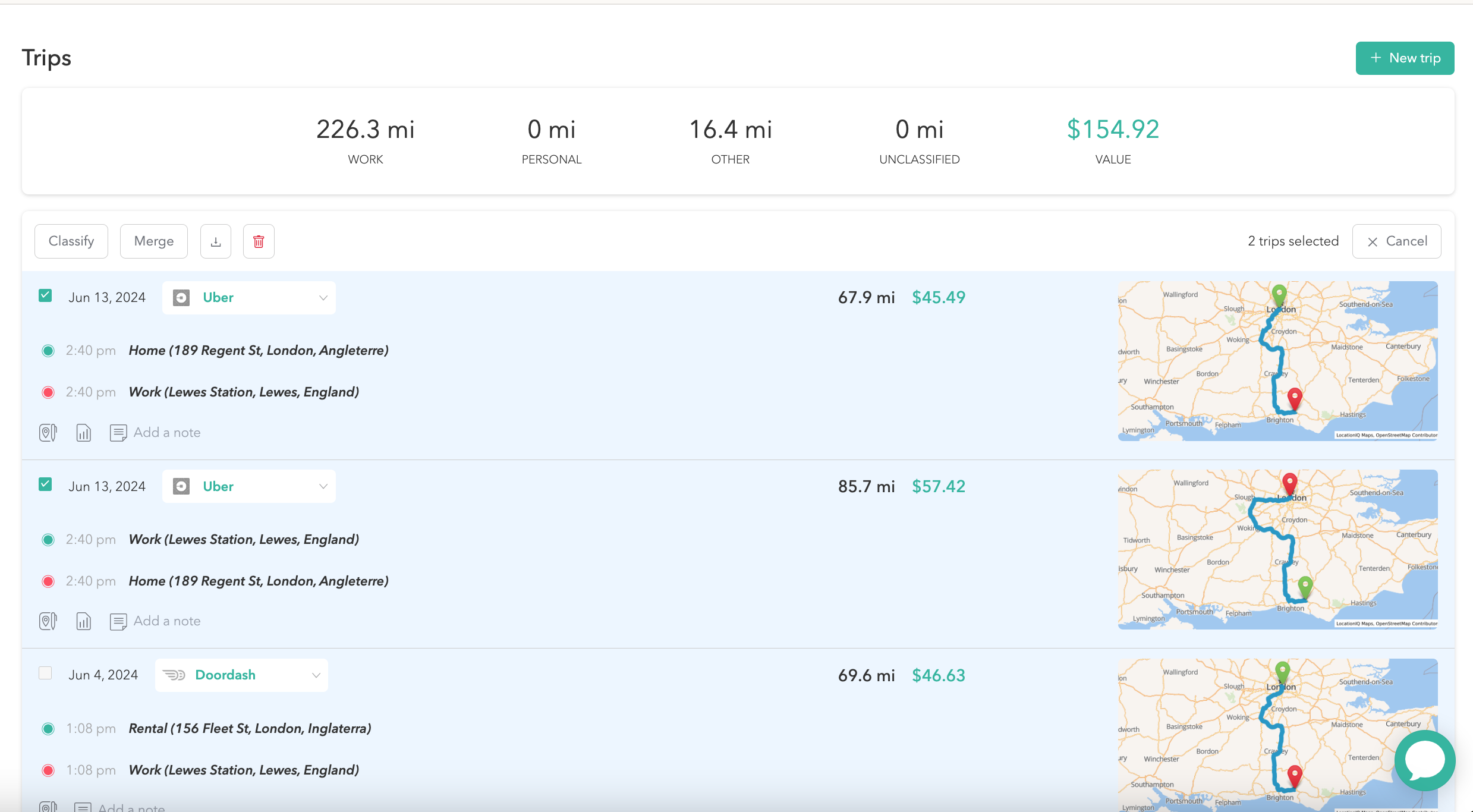Cancel the trip selection

(1396, 241)
